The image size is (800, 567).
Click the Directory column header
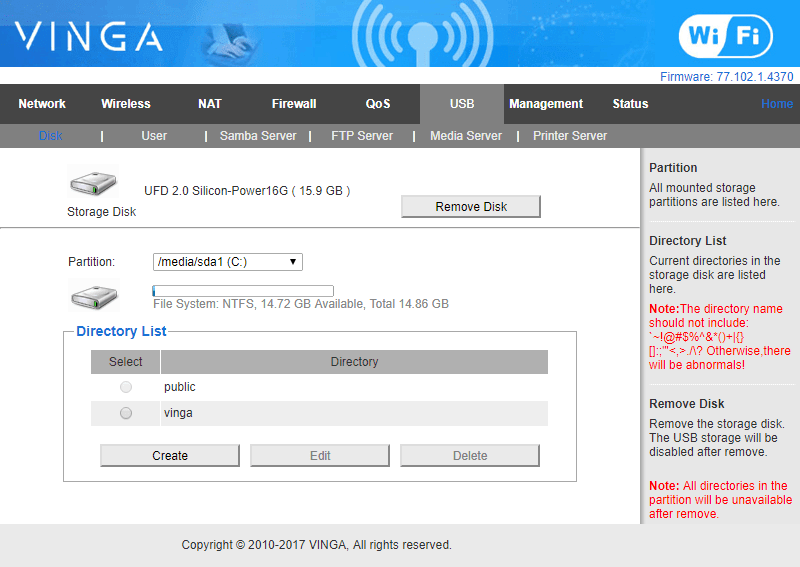[x=354, y=362]
